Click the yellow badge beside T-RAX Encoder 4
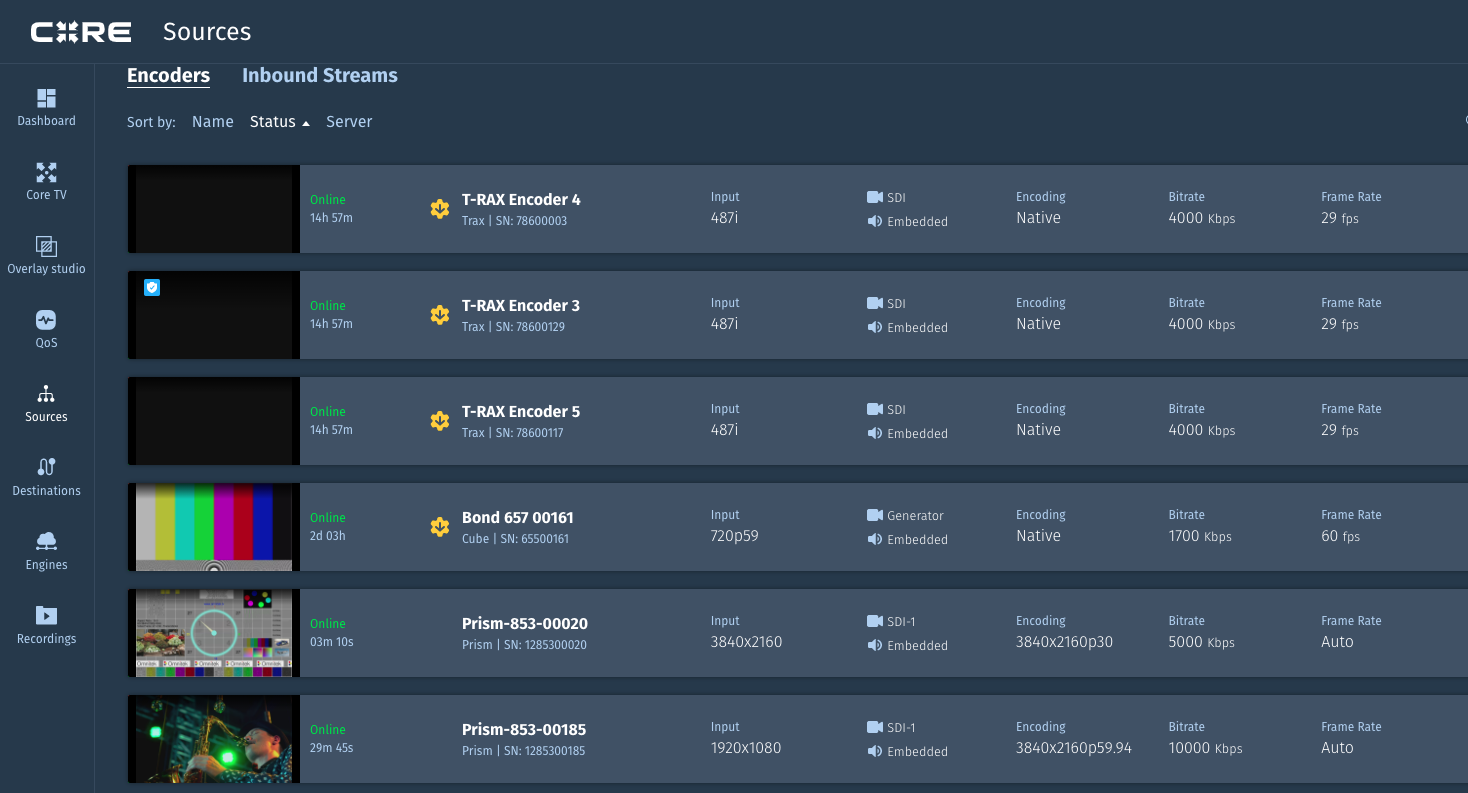 click(x=439, y=208)
